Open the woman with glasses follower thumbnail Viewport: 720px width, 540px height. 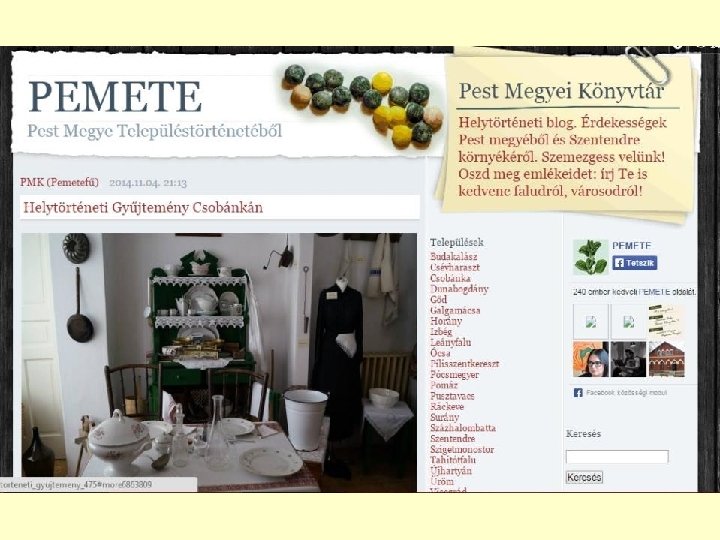(x=591, y=359)
